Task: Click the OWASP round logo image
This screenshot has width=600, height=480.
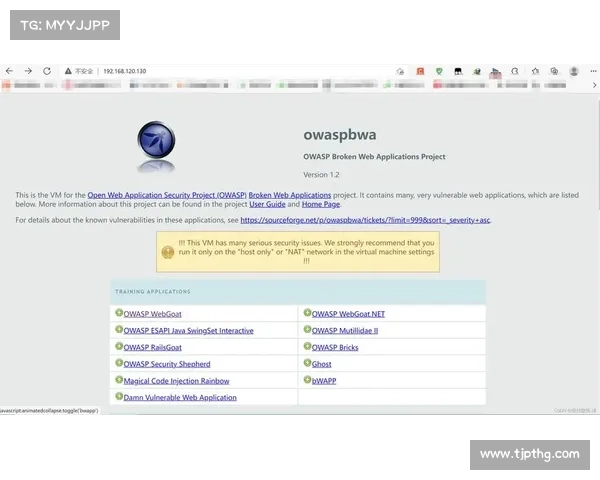Action: coord(156,140)
